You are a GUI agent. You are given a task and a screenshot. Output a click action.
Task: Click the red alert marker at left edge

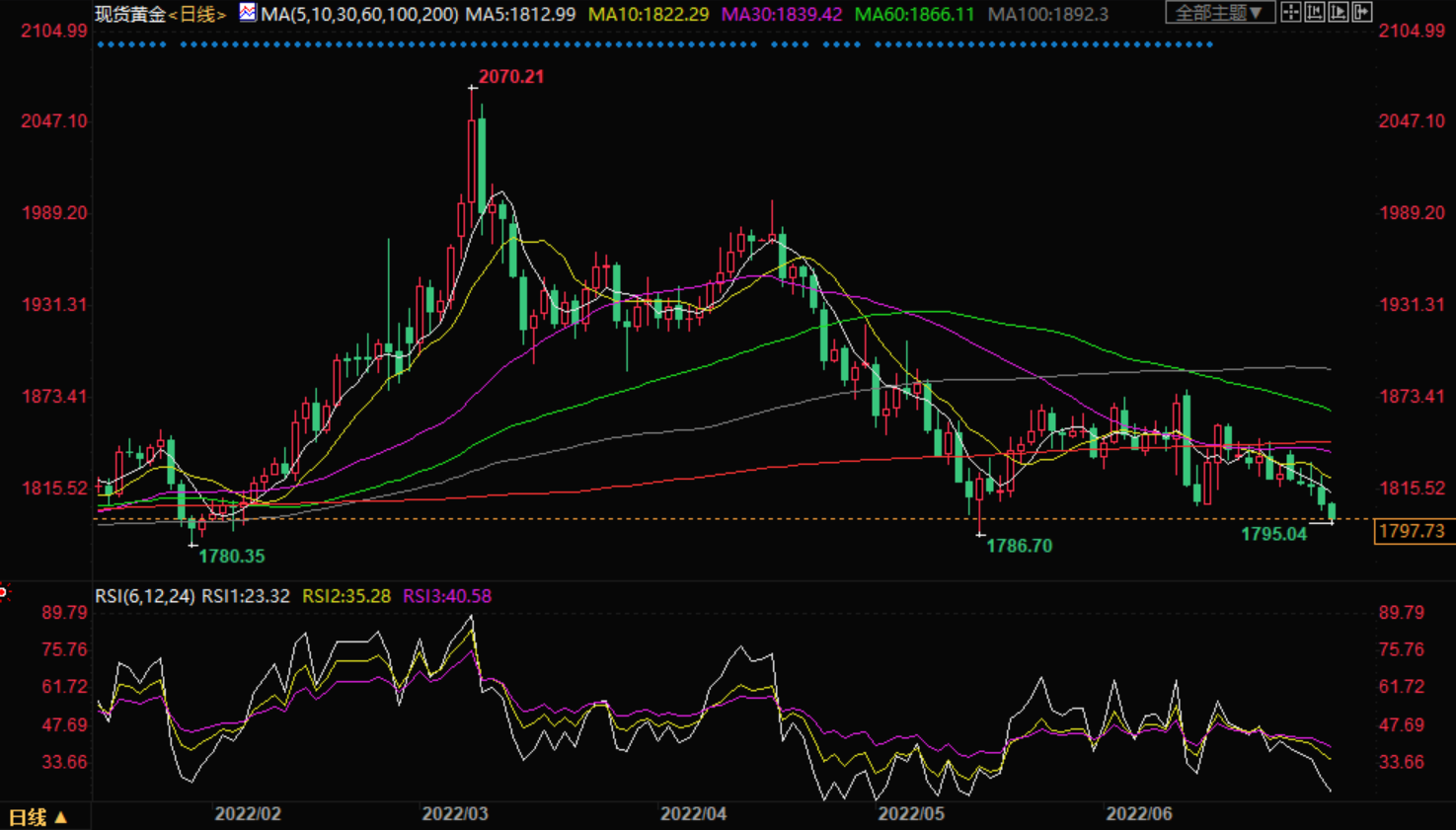tap(4, 592)
